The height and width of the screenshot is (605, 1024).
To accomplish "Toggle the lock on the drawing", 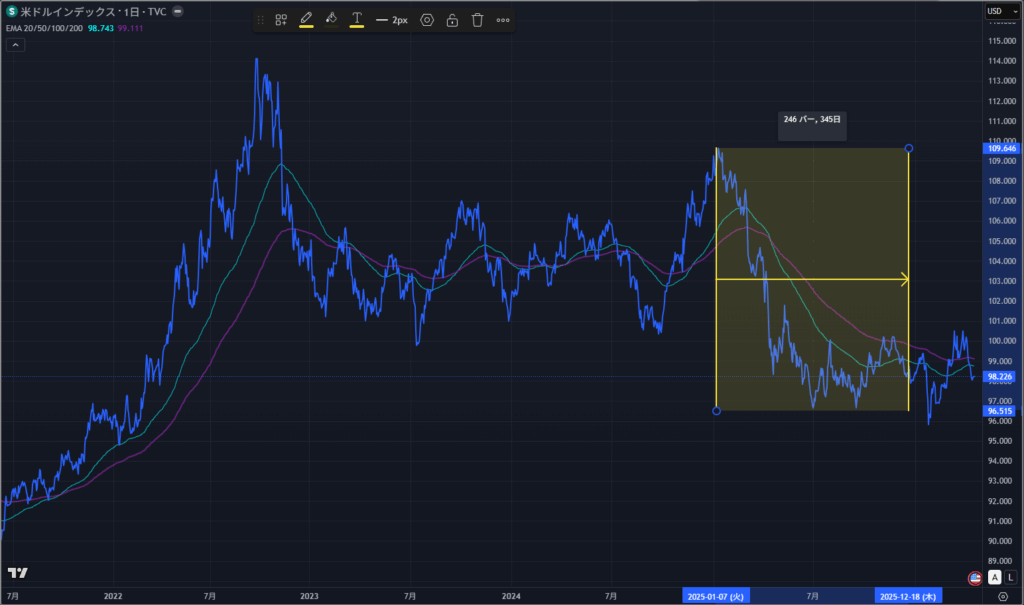I will point(452,20).
